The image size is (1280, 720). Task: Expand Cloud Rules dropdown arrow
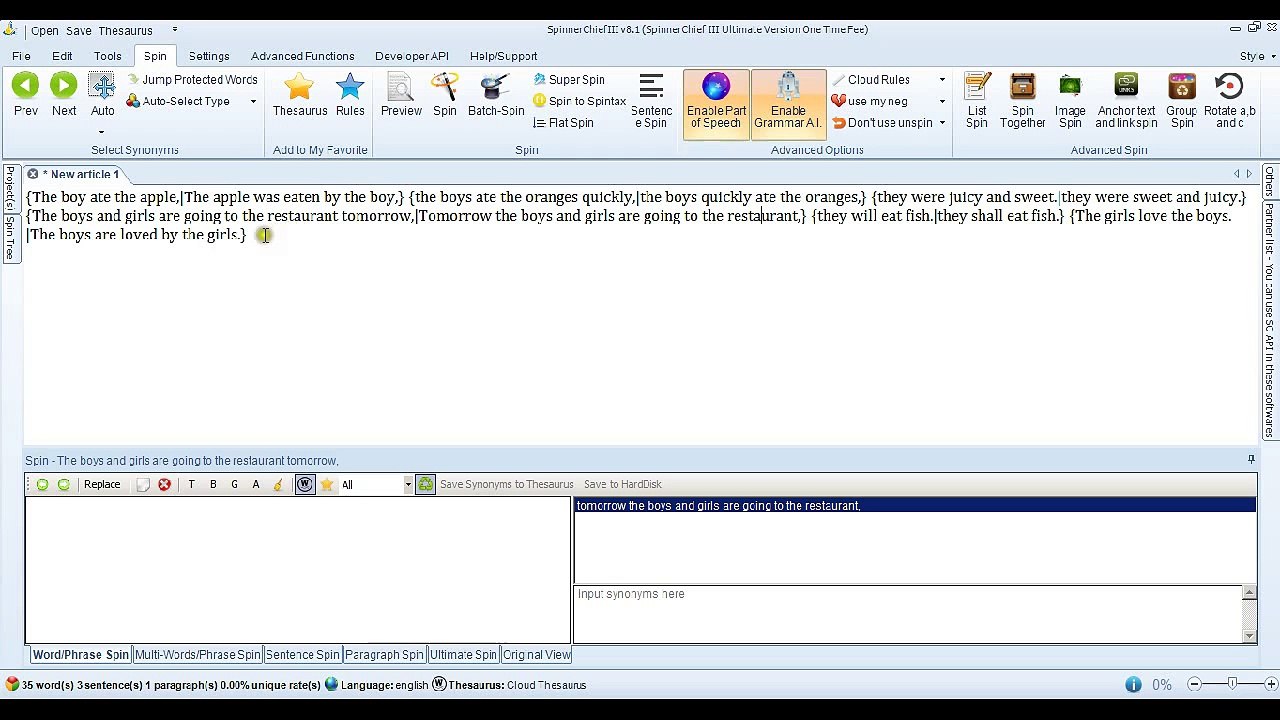pos(942,80)
